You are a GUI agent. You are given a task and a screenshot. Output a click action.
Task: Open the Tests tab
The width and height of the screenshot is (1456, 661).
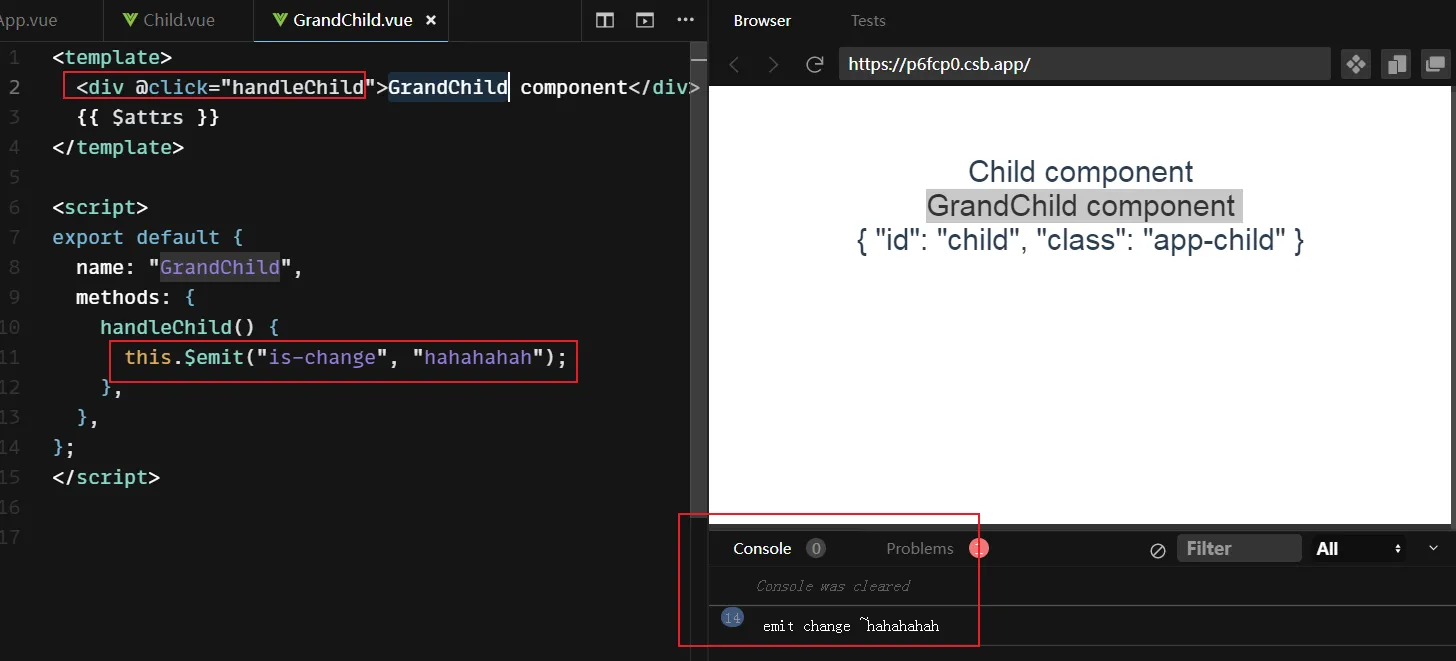[868, 20]
